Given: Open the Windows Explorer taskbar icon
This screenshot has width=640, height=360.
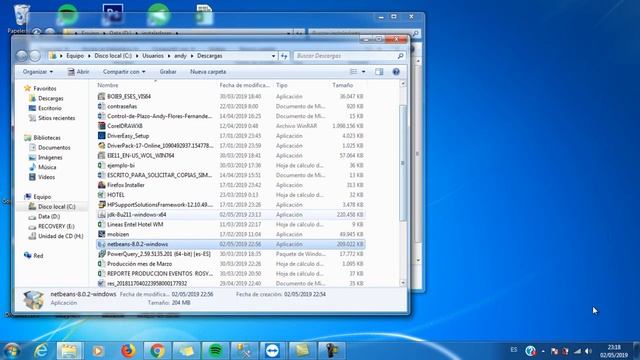Looking at the screenshot, I should pyautogui.click(x=69, y=351).
